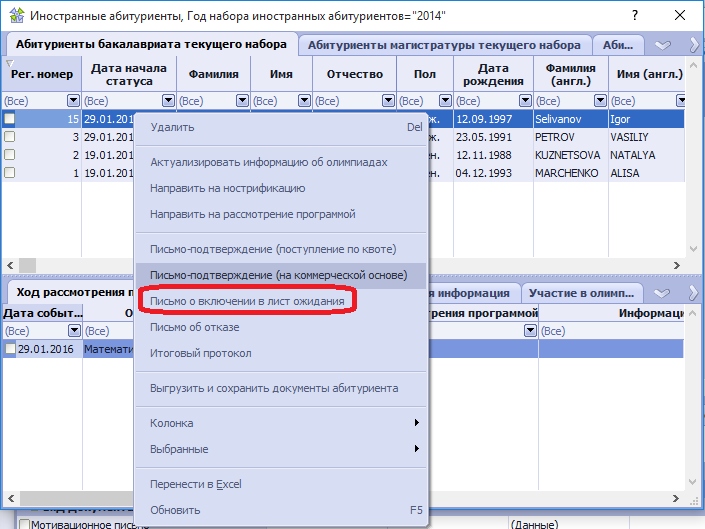
Task: Open the Ход рассмотрения tab
Action: coord(71,292)
